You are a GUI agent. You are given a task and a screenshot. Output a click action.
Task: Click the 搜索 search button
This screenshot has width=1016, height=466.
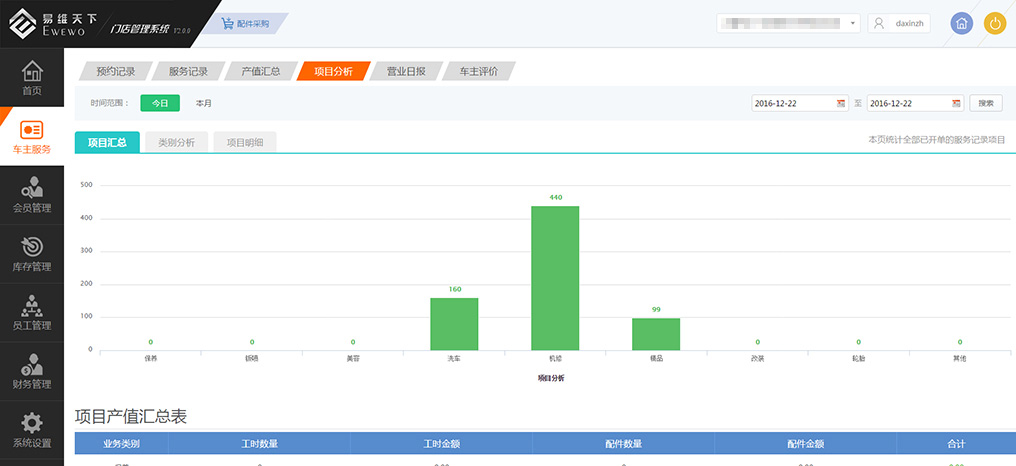click(x=985, y=103)
